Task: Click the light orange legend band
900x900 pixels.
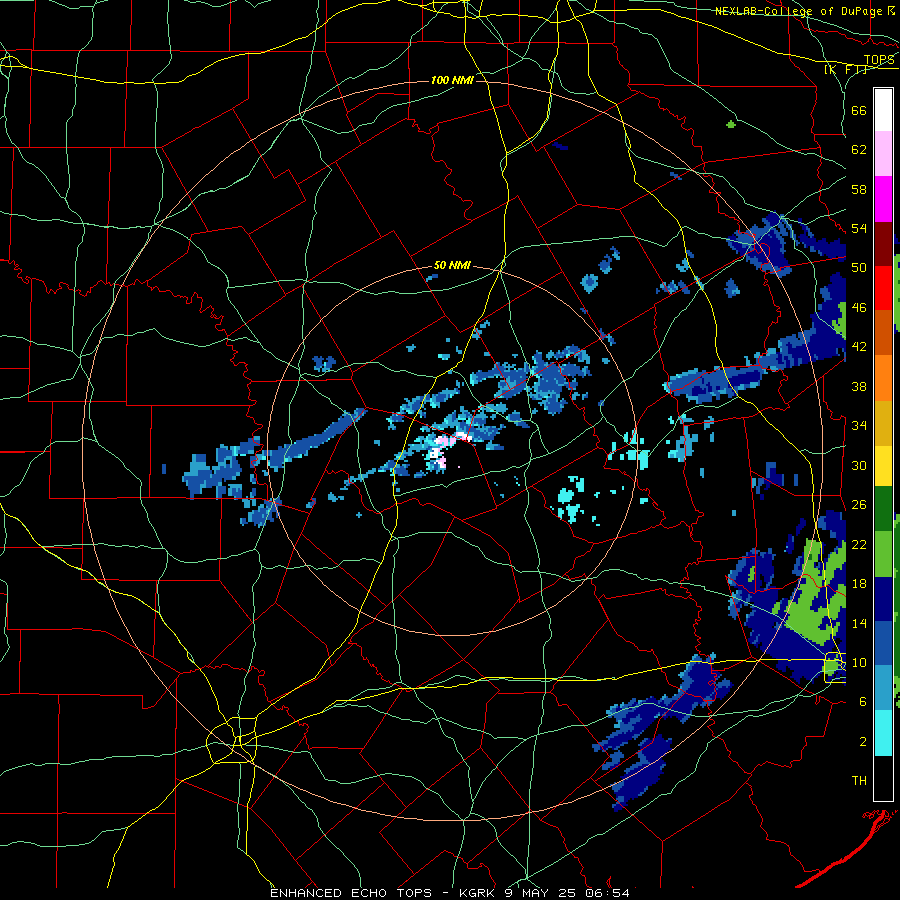Action: pyautogui.click(x=883, y=378)
